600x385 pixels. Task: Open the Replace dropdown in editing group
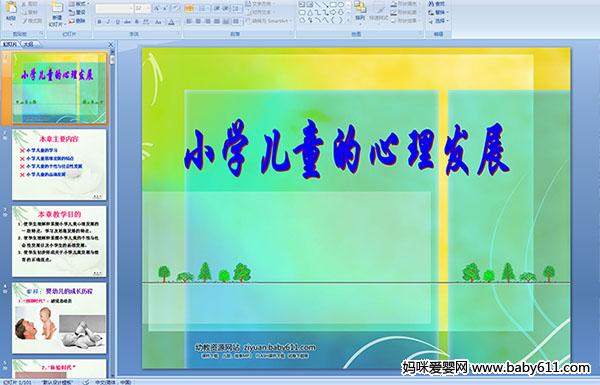point(438,12)
